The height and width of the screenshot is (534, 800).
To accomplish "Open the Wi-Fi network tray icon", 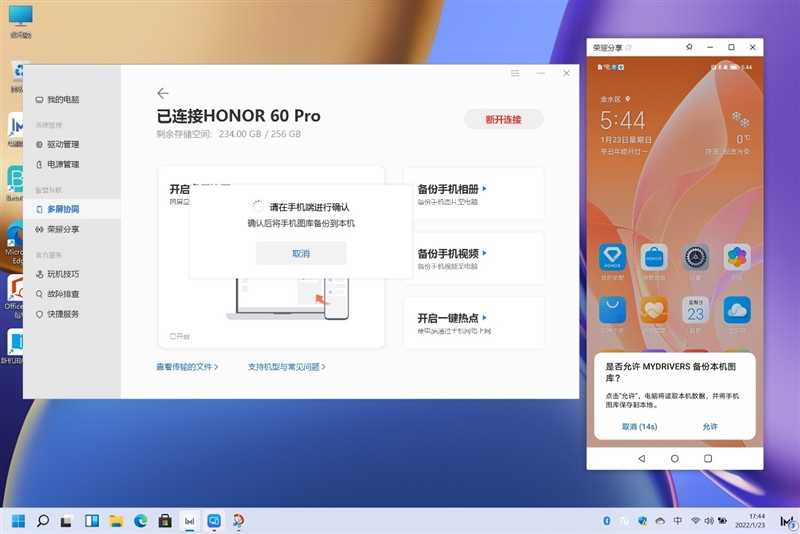I will [x=695, y=521].
